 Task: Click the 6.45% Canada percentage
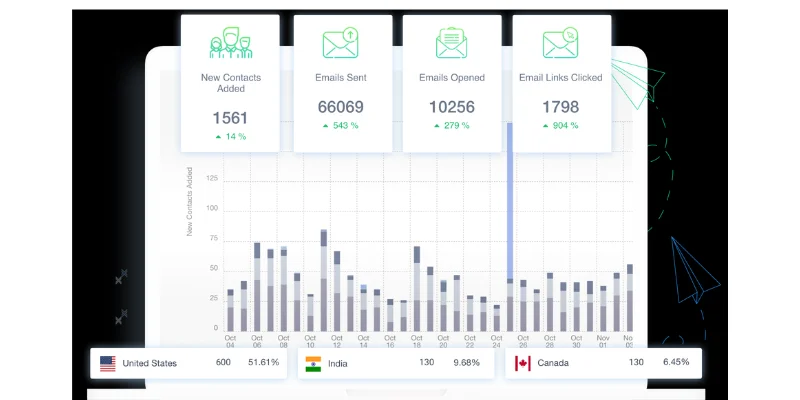coord(677,362)
